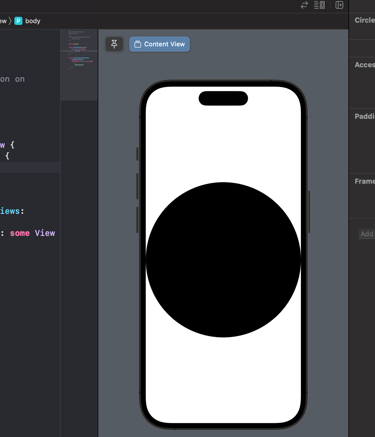Click the body property icon in breadcrumb
Image resolution: width=375 pixels, height=437 pixels.
point(18,21)
